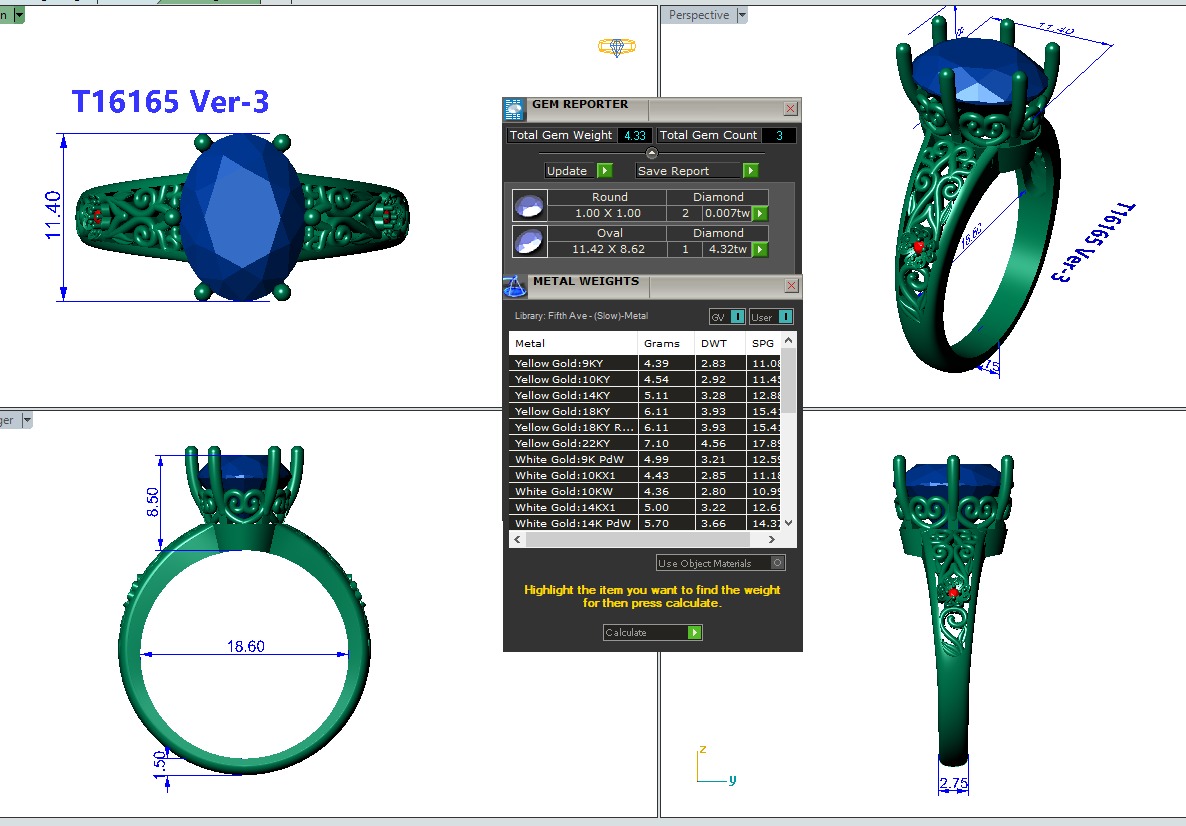
Task: Click the horizontal scroll right arrow in metal table
Action: click(x=771, y=539)
